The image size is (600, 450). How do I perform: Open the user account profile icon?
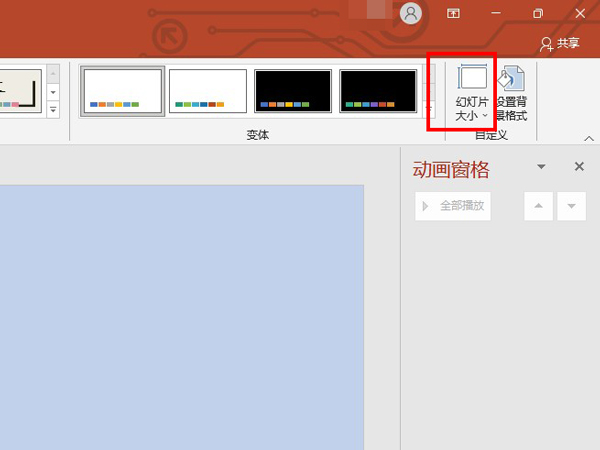coord(410,14)
